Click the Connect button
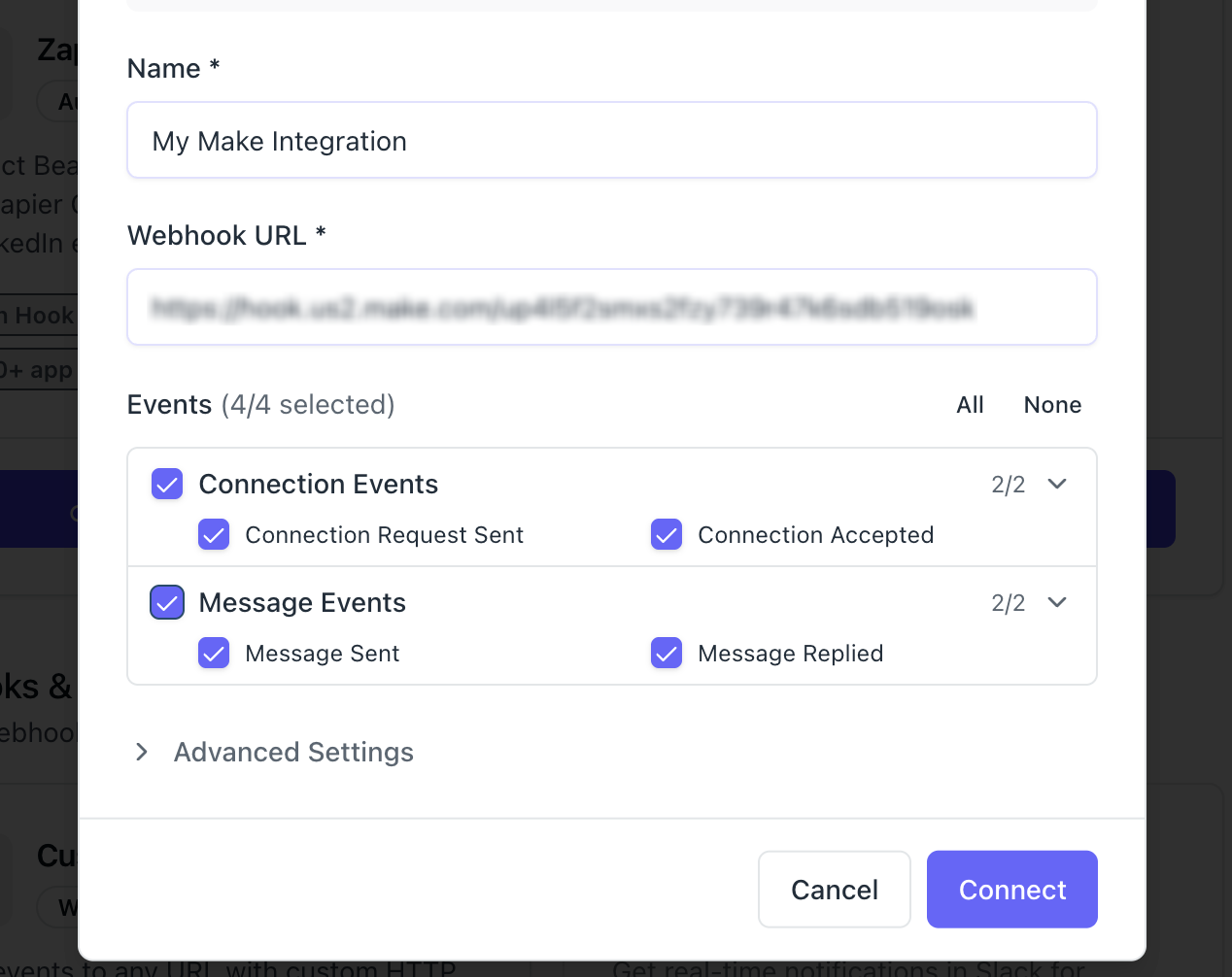This screenshot has width=1232, height=977. click(1011, 890)
